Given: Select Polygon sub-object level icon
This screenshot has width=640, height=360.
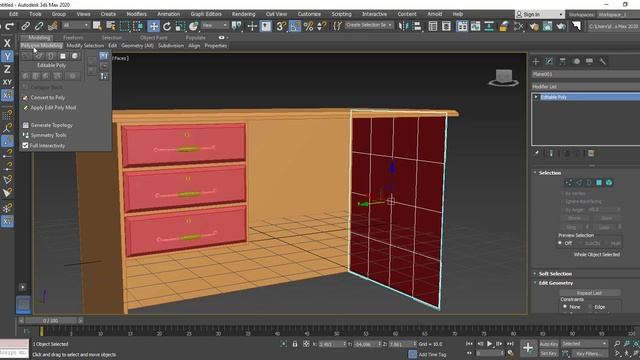Looking at the screenshot, I should [599, 183].
